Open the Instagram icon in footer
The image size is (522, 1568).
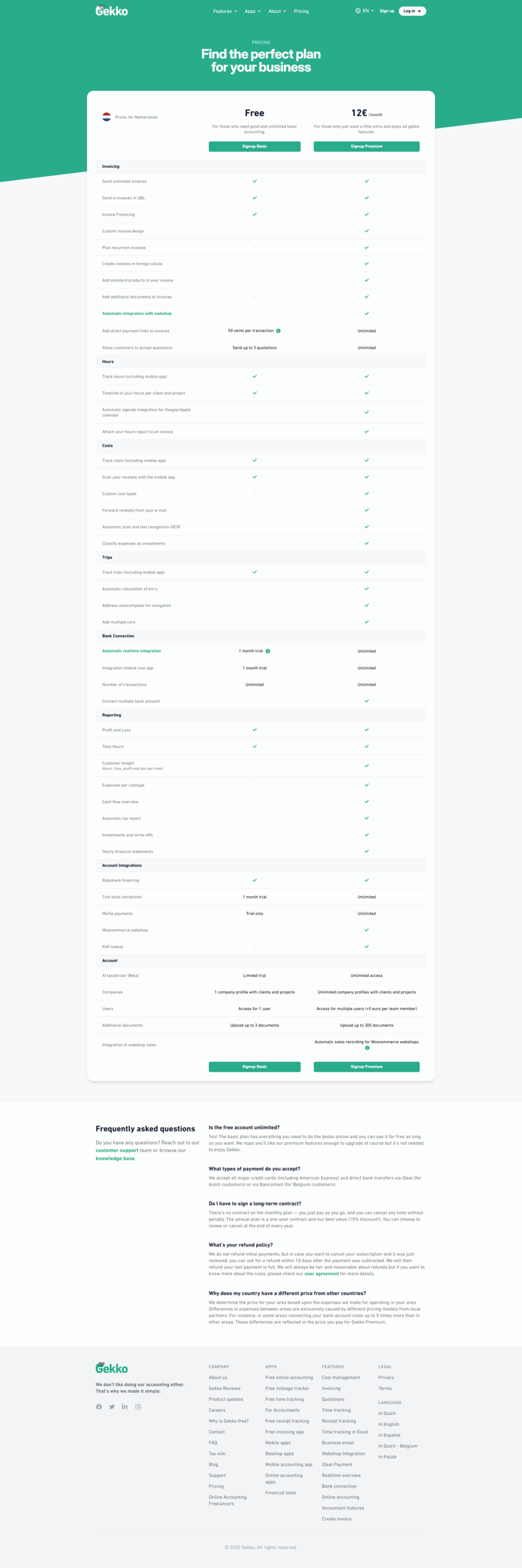pyautogui.click(x=138, y=1406)
